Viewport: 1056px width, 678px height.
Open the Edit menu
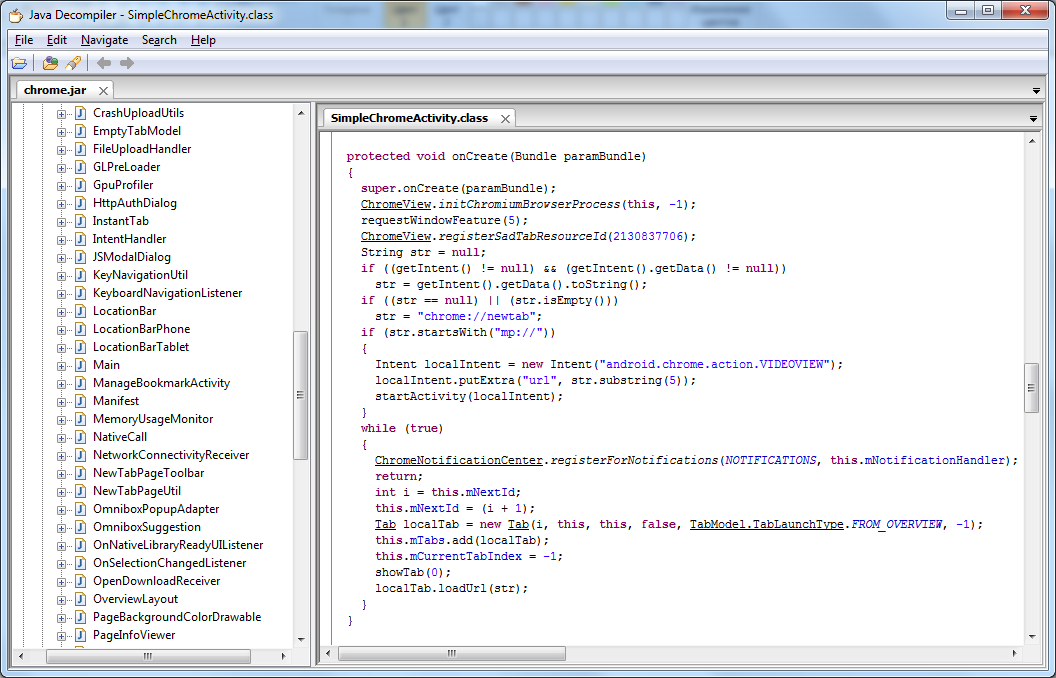tap(57, 40)
